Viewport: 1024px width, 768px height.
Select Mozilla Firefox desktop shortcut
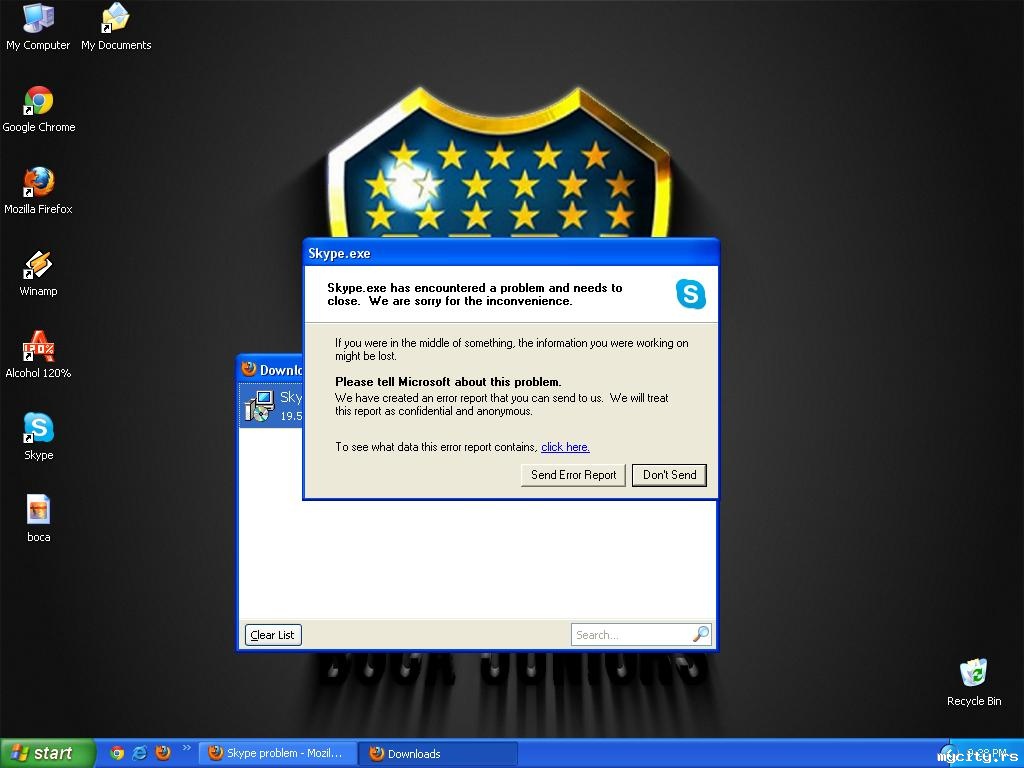click(39, 191)
